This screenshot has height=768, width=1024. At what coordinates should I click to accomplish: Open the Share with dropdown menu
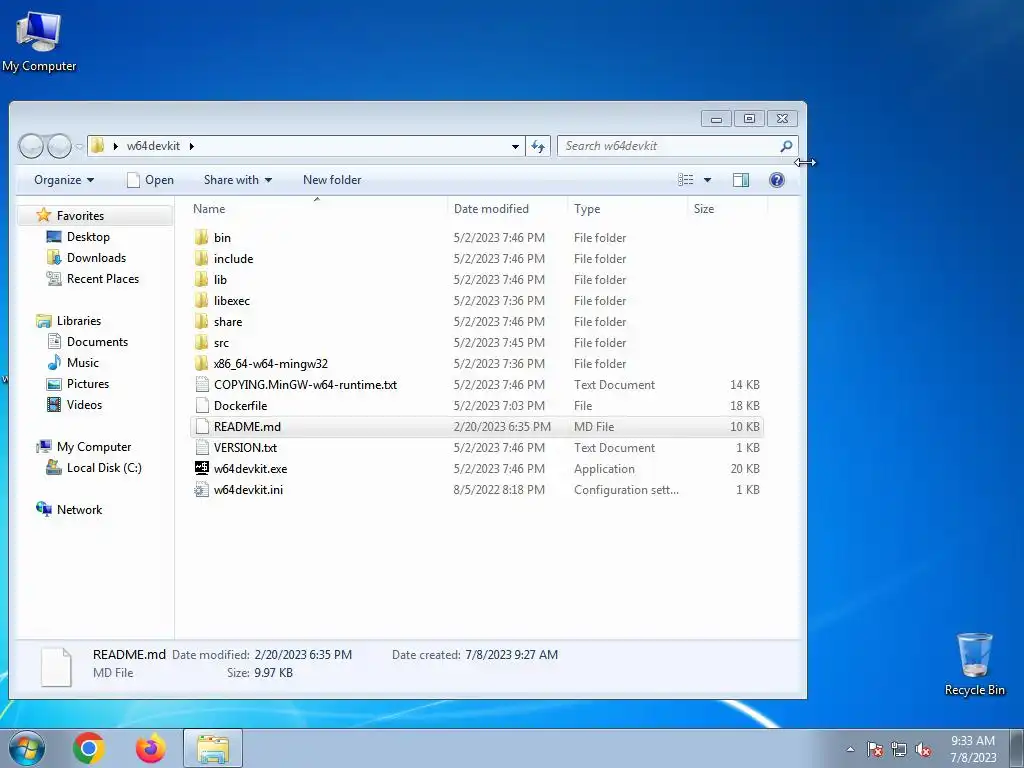(x=238, y=180)
